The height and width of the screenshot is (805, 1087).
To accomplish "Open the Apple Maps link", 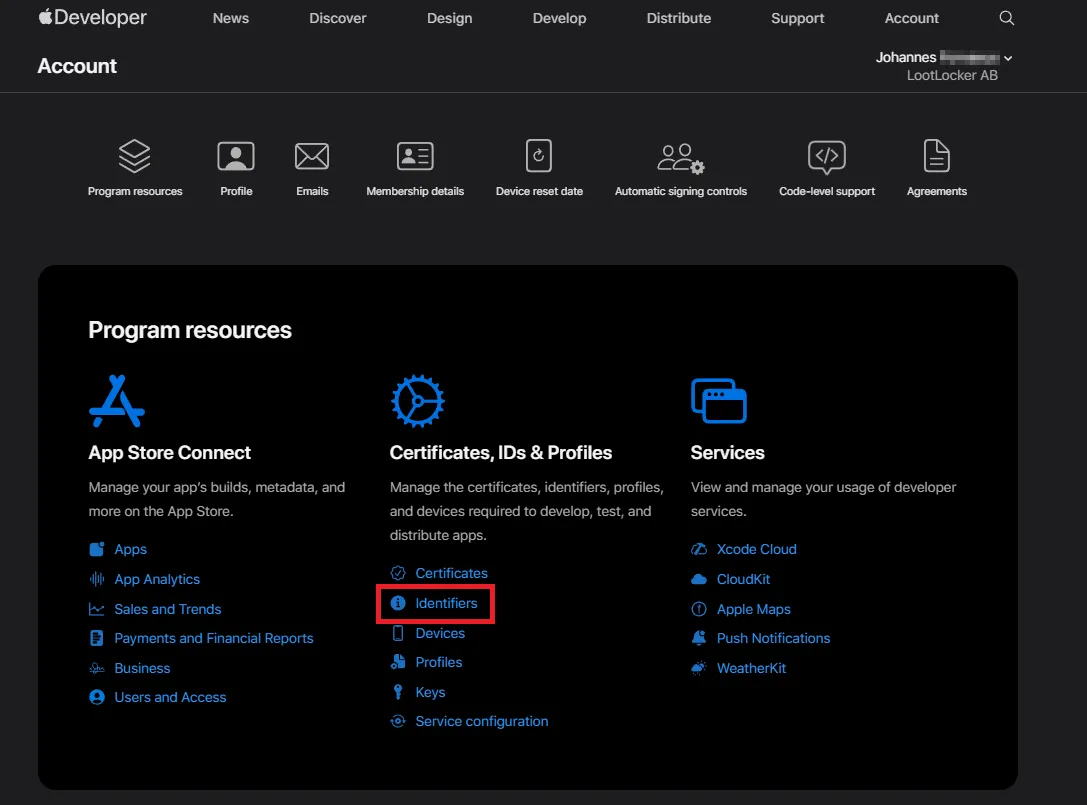I will [754, 609].
